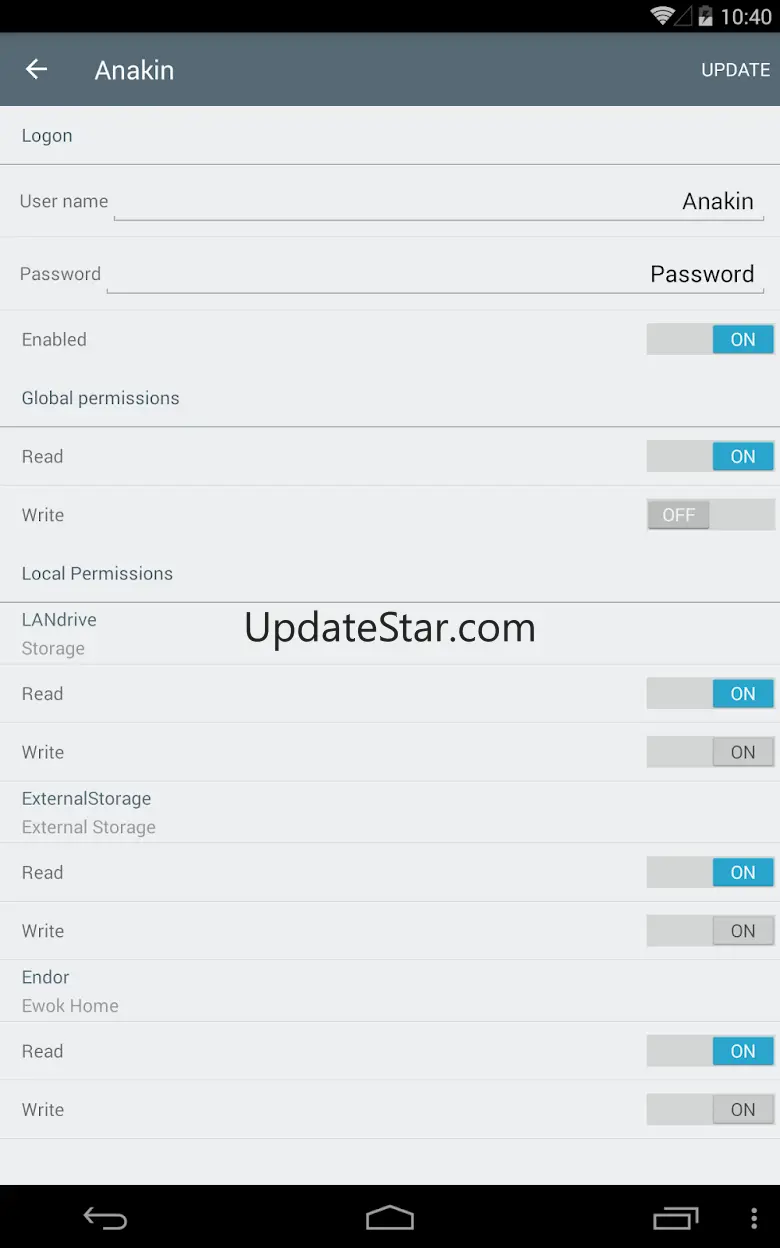
Task: Toggle ExternalStorage Write permission switch
Action: click(710, 931)
